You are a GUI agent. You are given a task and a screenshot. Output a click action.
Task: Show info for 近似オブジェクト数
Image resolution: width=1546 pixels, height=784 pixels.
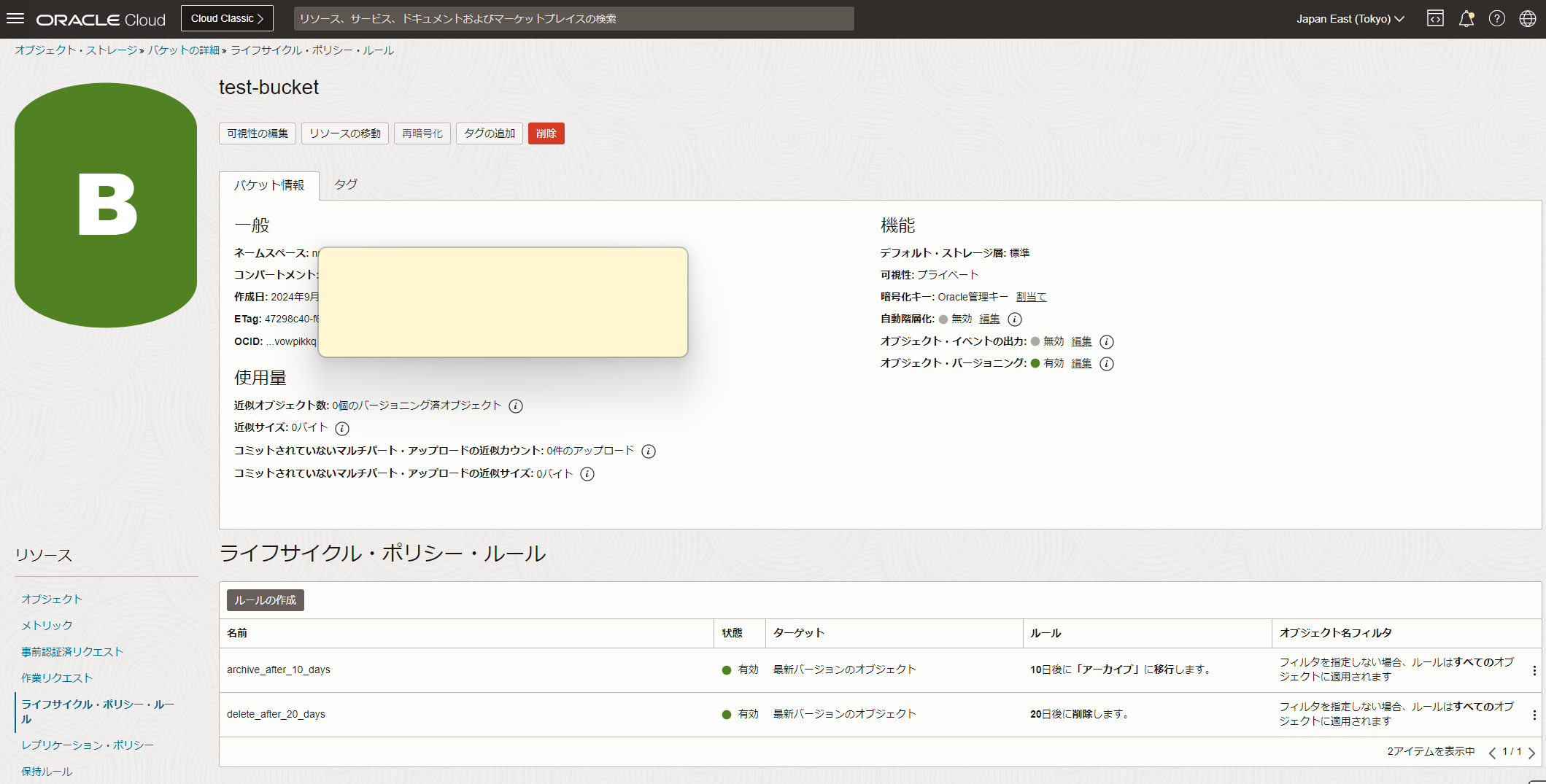click(x=516, y=406)
